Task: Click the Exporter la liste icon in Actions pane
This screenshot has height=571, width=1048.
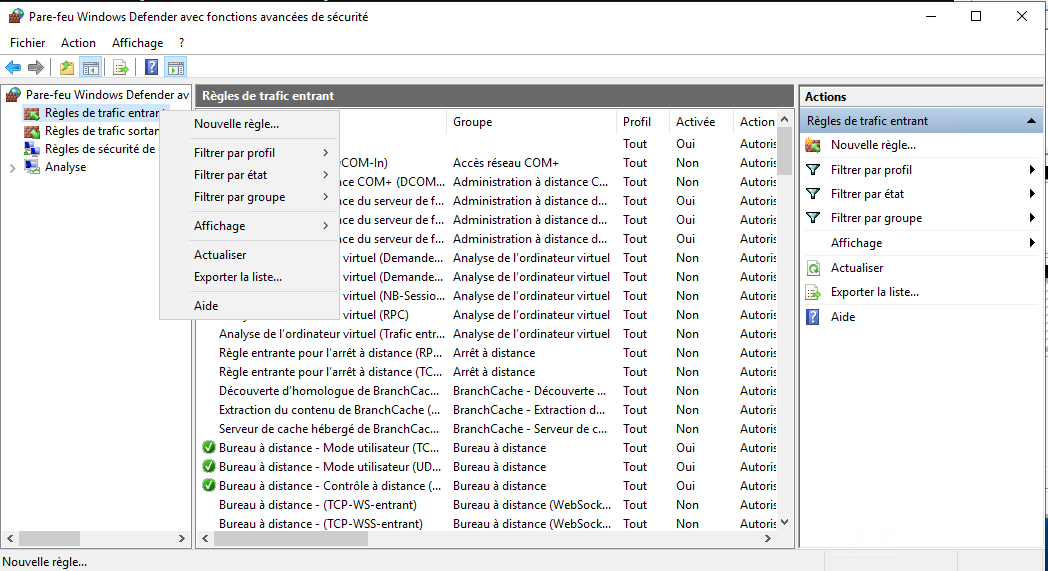Action: (x=813, y=292)
